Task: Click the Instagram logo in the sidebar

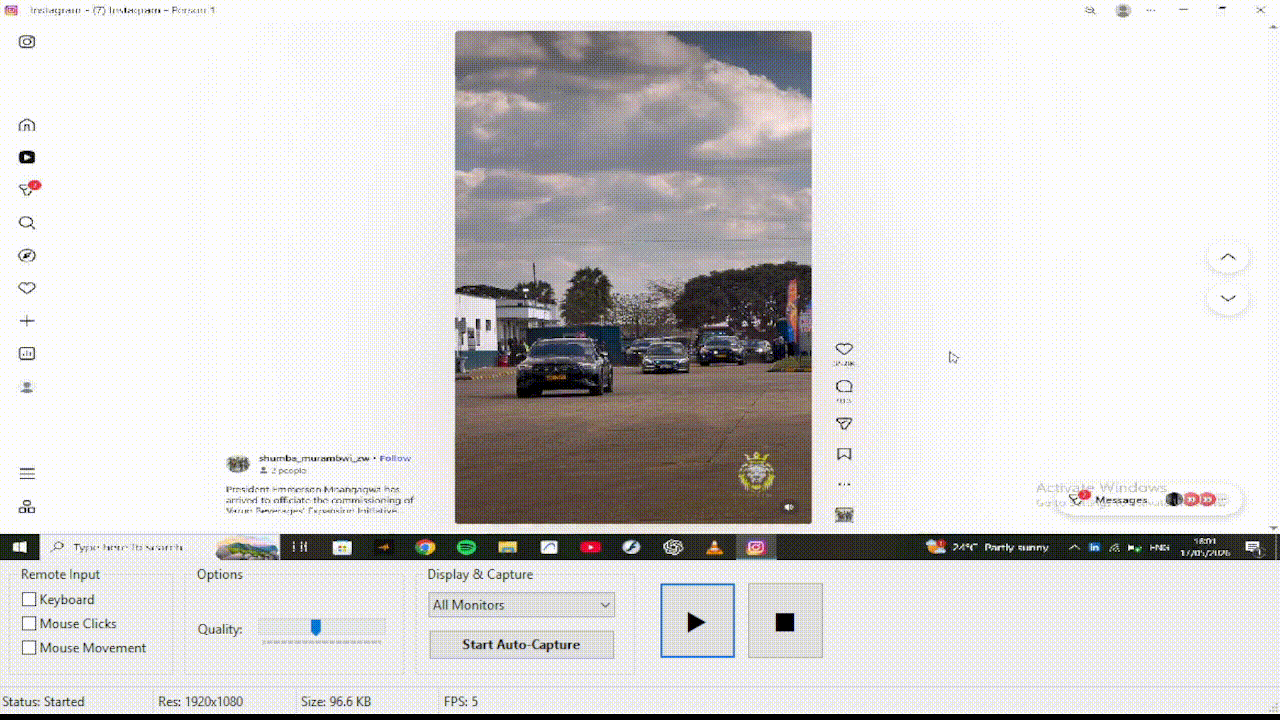Action: pos(27,42)
